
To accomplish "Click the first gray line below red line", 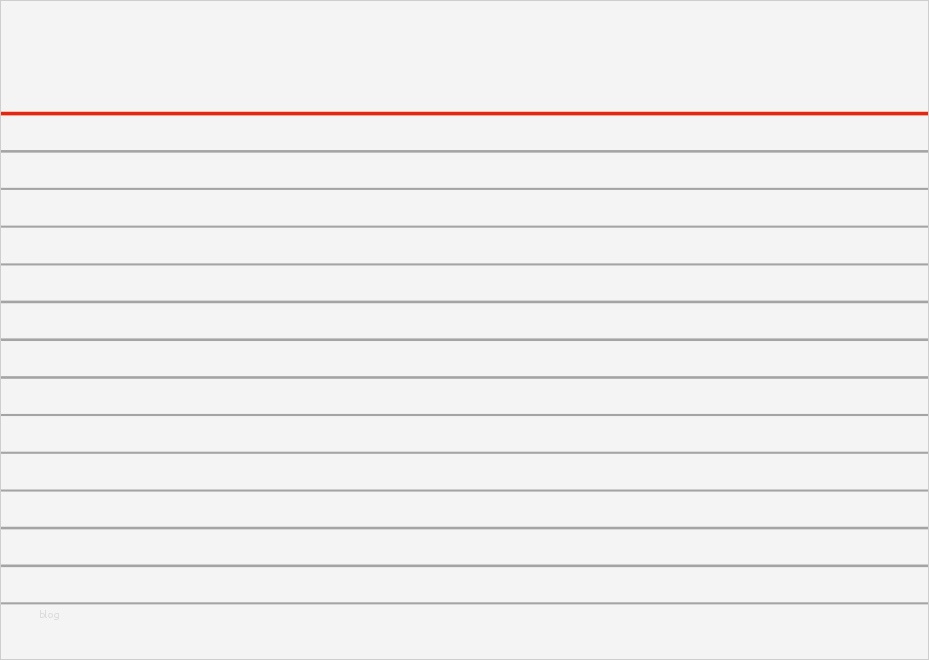I will (x=464, y=151).
